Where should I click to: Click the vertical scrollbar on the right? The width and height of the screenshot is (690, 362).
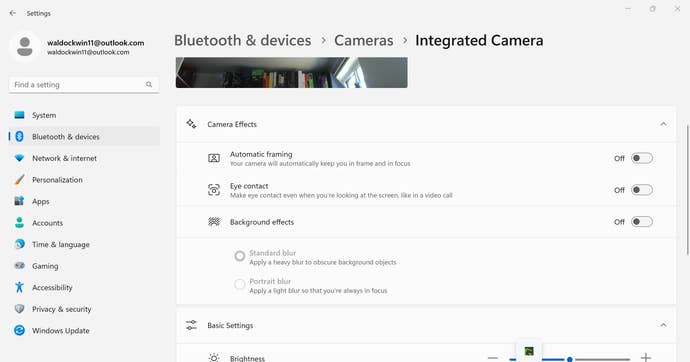pos(687,189)
